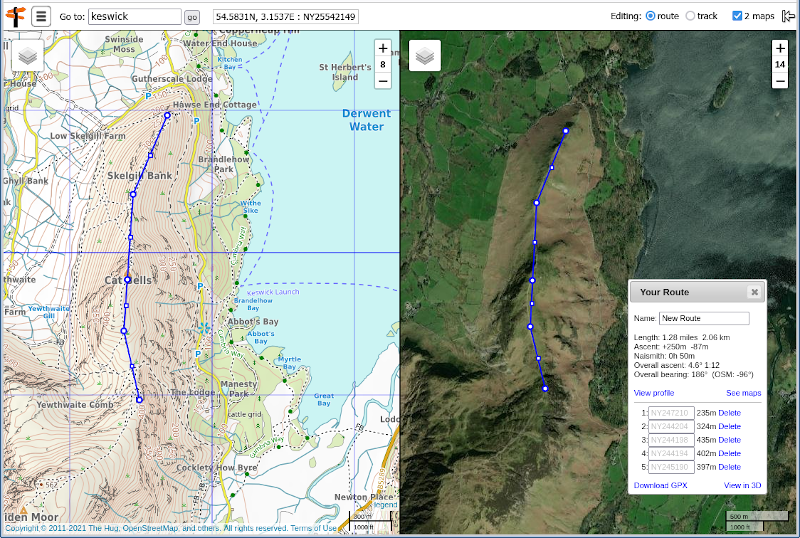
Task: Zoom out on the left map
Action: coord(383,81)
